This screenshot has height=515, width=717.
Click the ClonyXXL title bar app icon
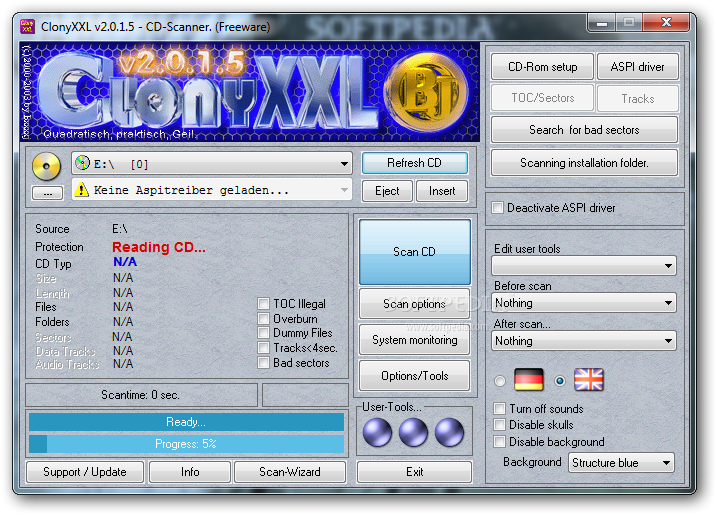(x=27, y=27)
